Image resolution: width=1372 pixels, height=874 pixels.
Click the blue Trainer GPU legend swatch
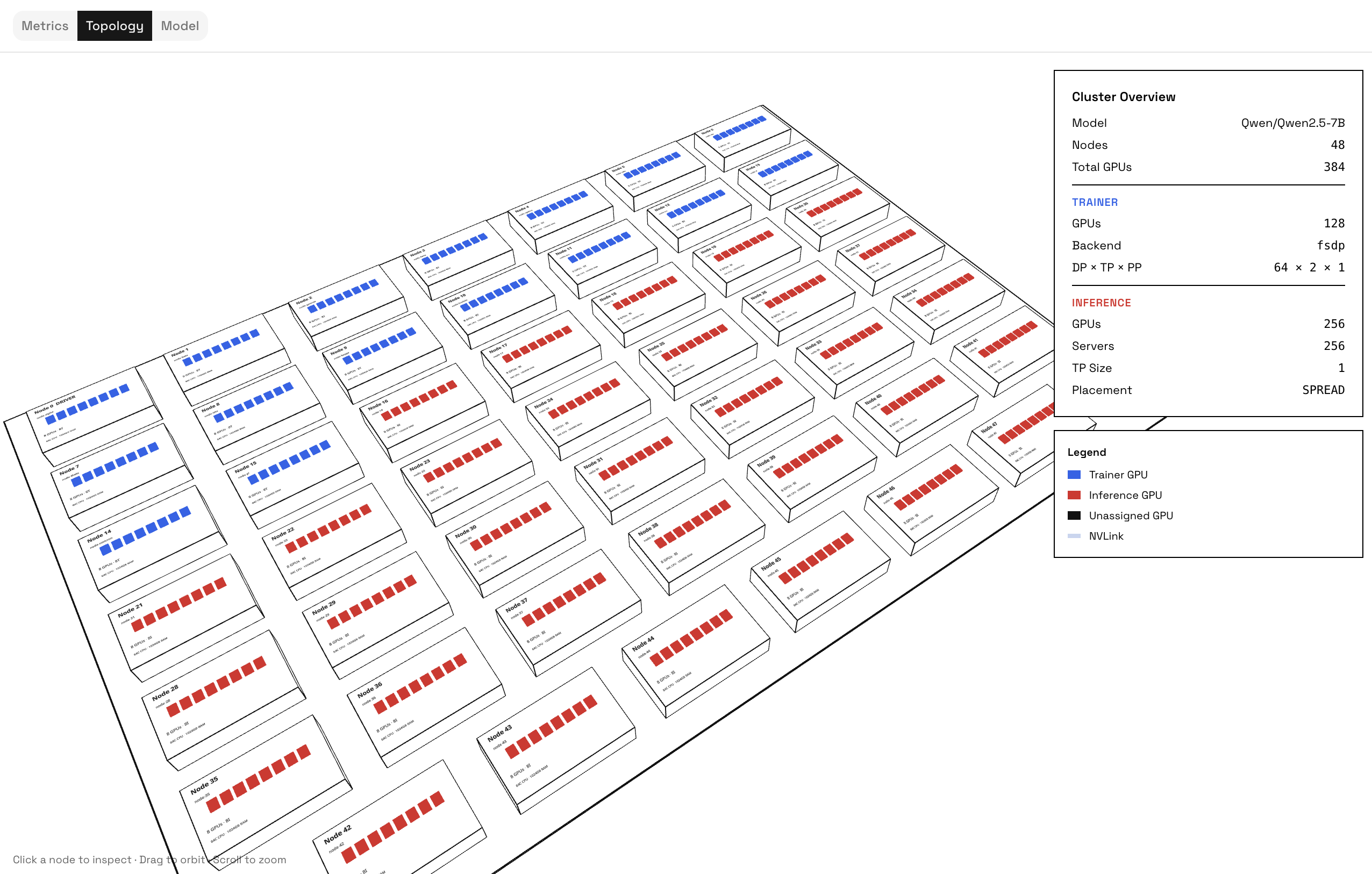coord(1074,475)
